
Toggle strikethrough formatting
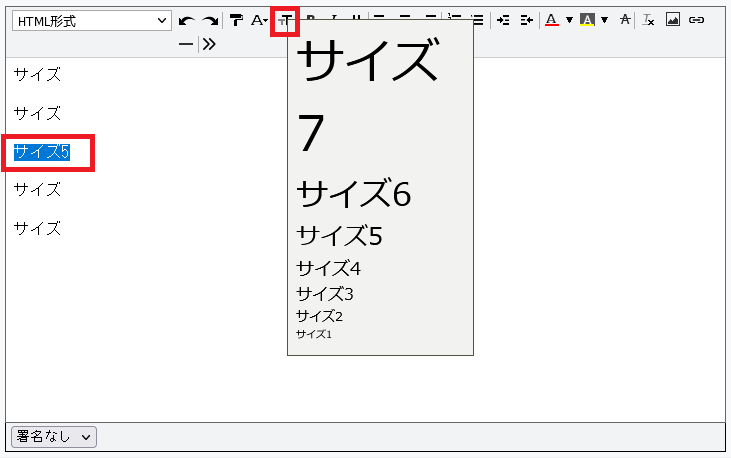625,20
